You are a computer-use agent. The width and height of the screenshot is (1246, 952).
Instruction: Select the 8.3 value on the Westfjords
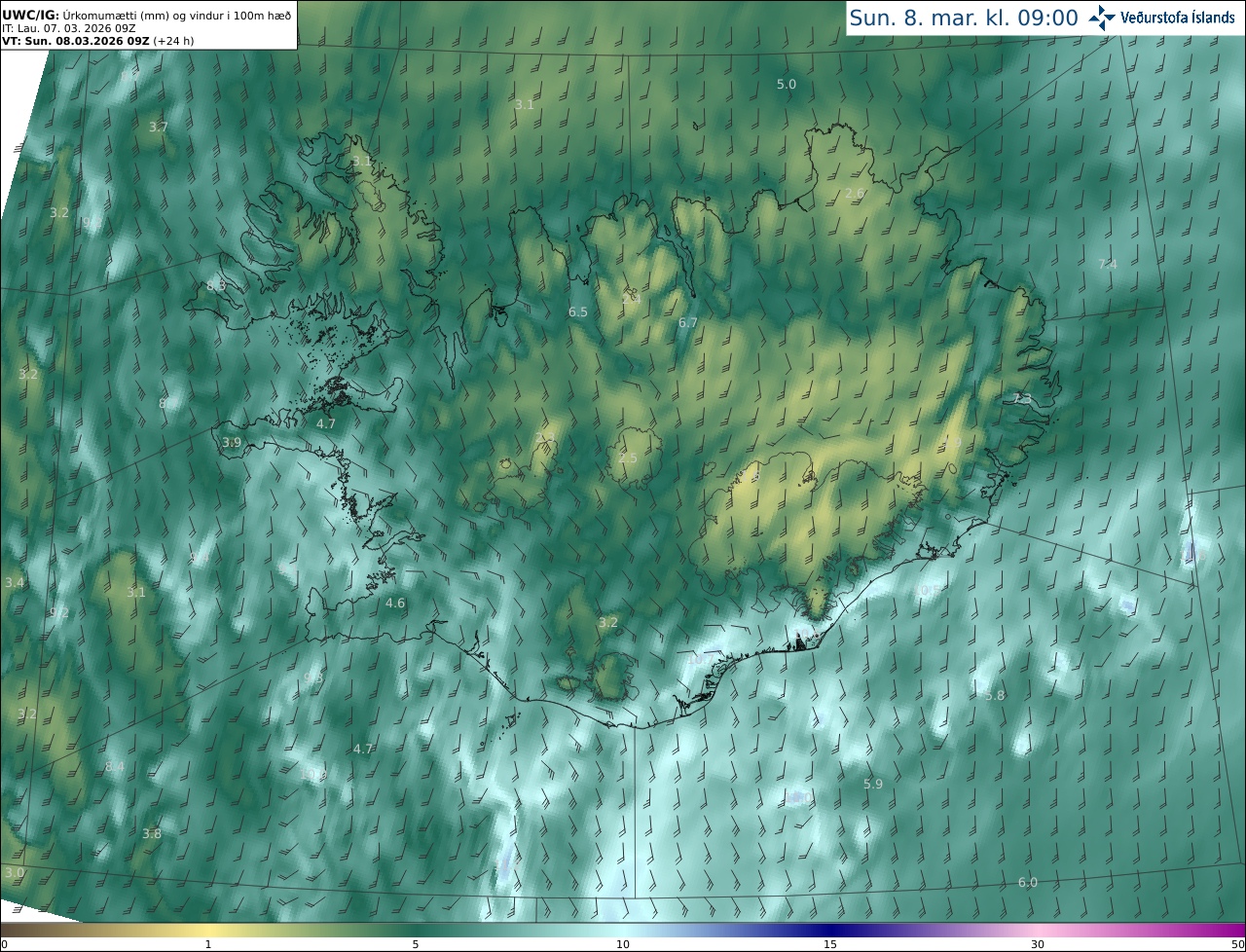(216, 286)
